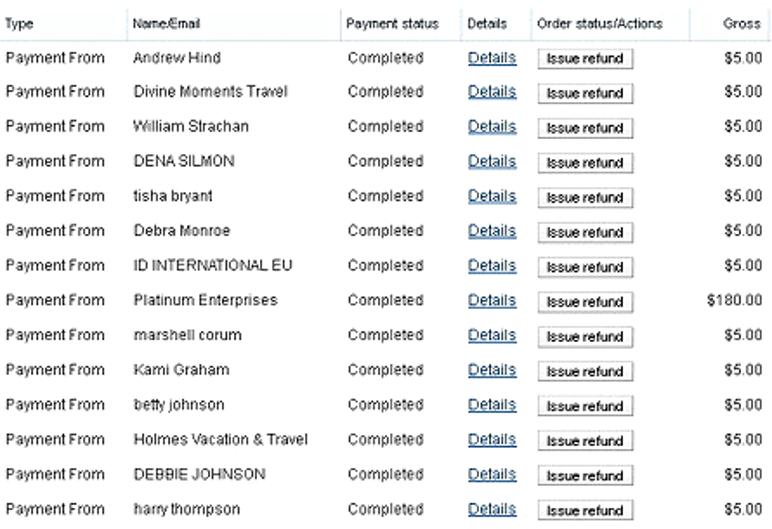Refund the ID INTERNATIONAL EU payment
Image resolution: width=772 pixels, height=529 pixels.
coord(585,267)
